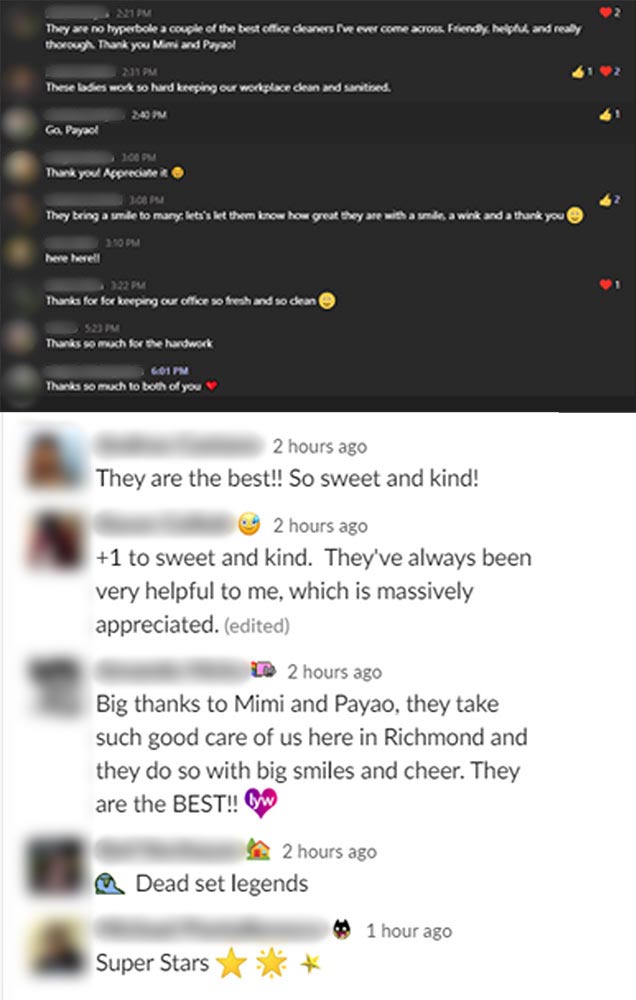Click the avatar next to "Dead set legends"

[56, 865]
